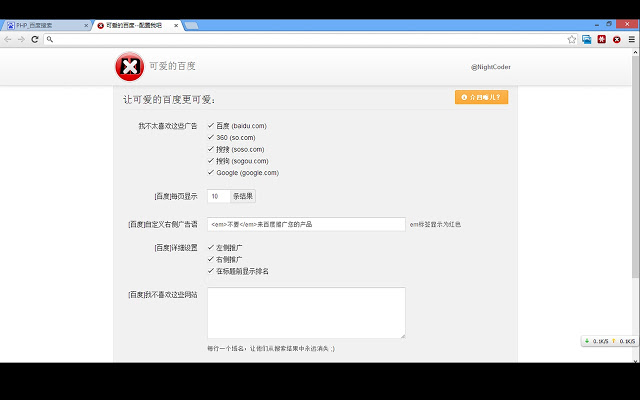Screen dimensions: 640x400
Task: Click the results-per-page field showing 10
Action: pos(219,196)
